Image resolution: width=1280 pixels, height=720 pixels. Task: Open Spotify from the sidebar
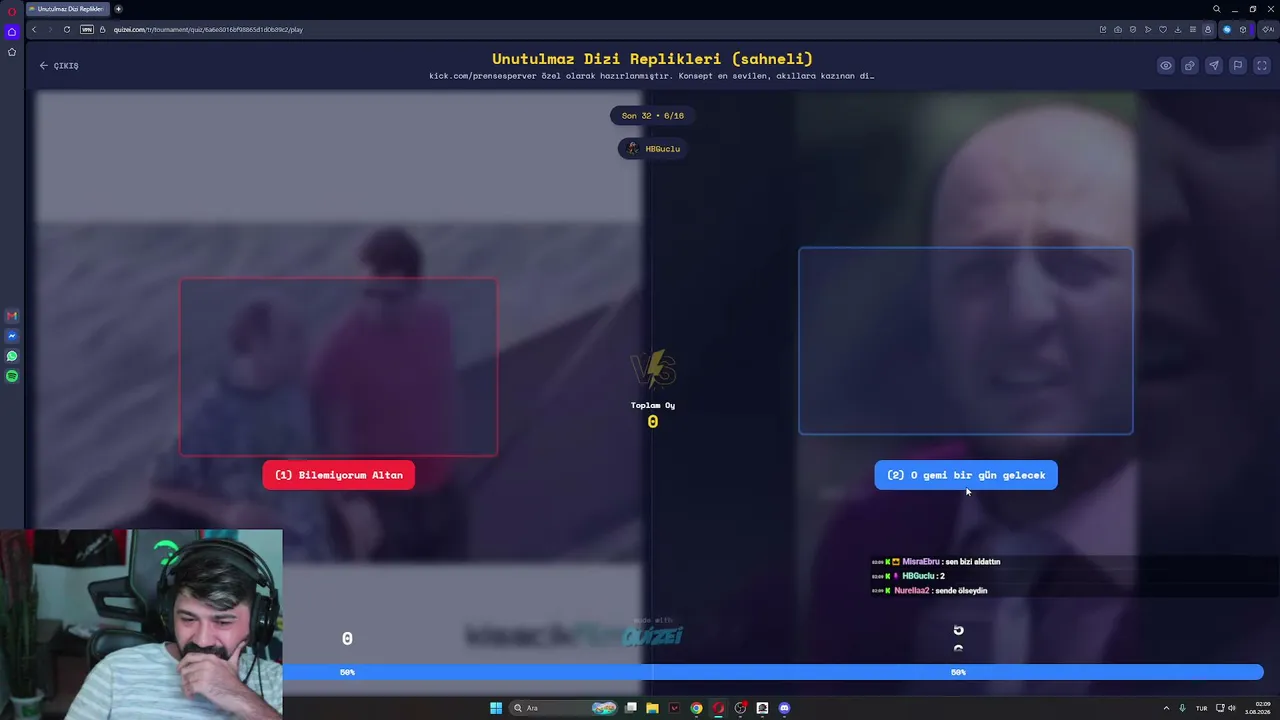point(12,376)
